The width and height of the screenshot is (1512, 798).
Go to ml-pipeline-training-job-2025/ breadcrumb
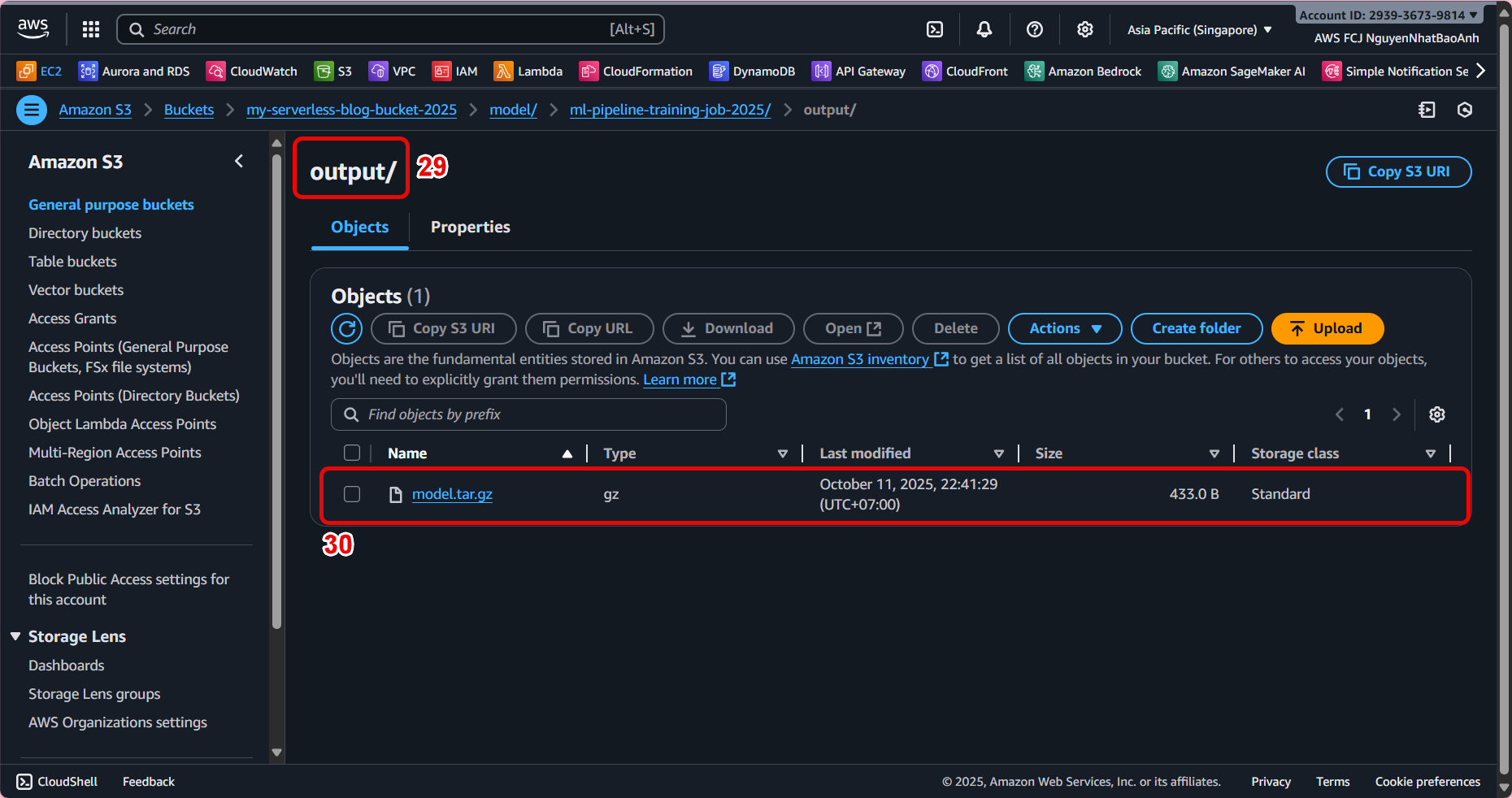pyautogui.click(x=671, y=110)
